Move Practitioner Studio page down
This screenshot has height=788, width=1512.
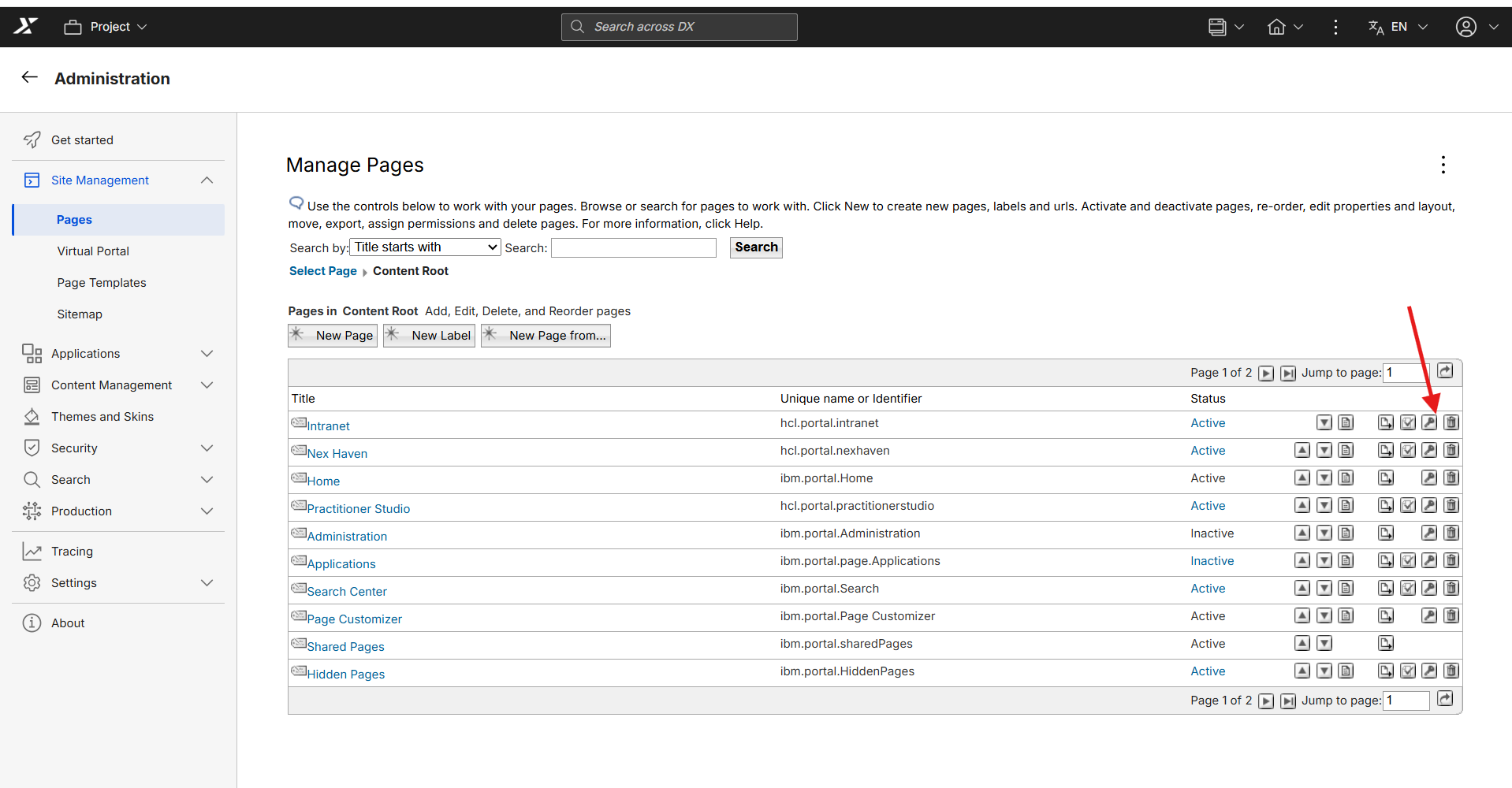[x=1324, y=506]
